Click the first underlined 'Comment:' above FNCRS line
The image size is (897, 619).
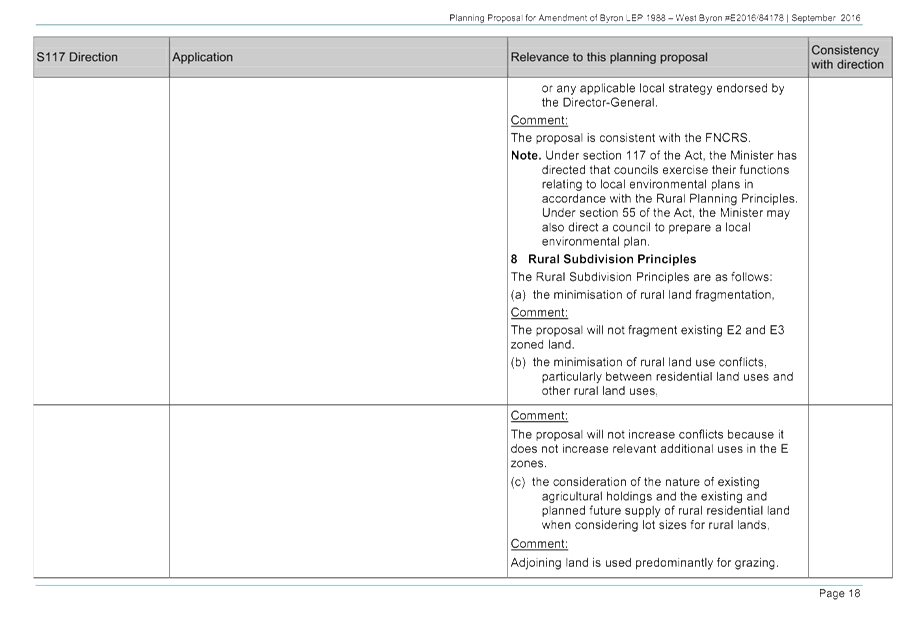click(539, 120)
